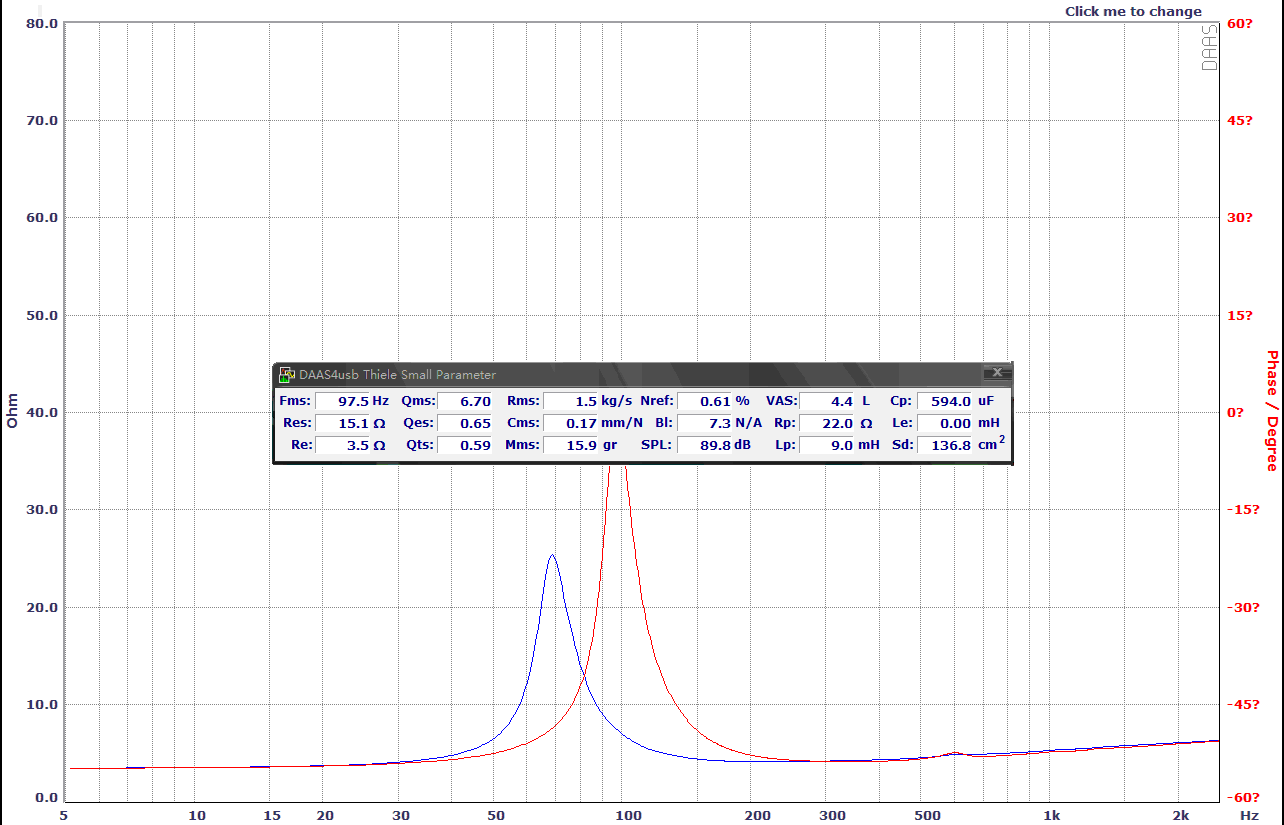This screenshot has width=1284, height=825.
Task: Click the Bl field showing 7.3
Action: (x=704, y=423)
